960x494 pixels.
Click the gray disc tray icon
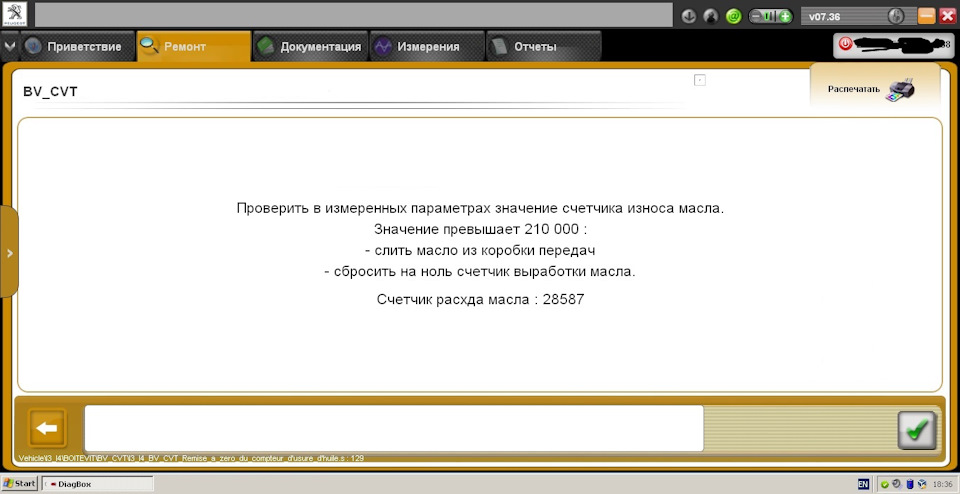coord(896,484)
